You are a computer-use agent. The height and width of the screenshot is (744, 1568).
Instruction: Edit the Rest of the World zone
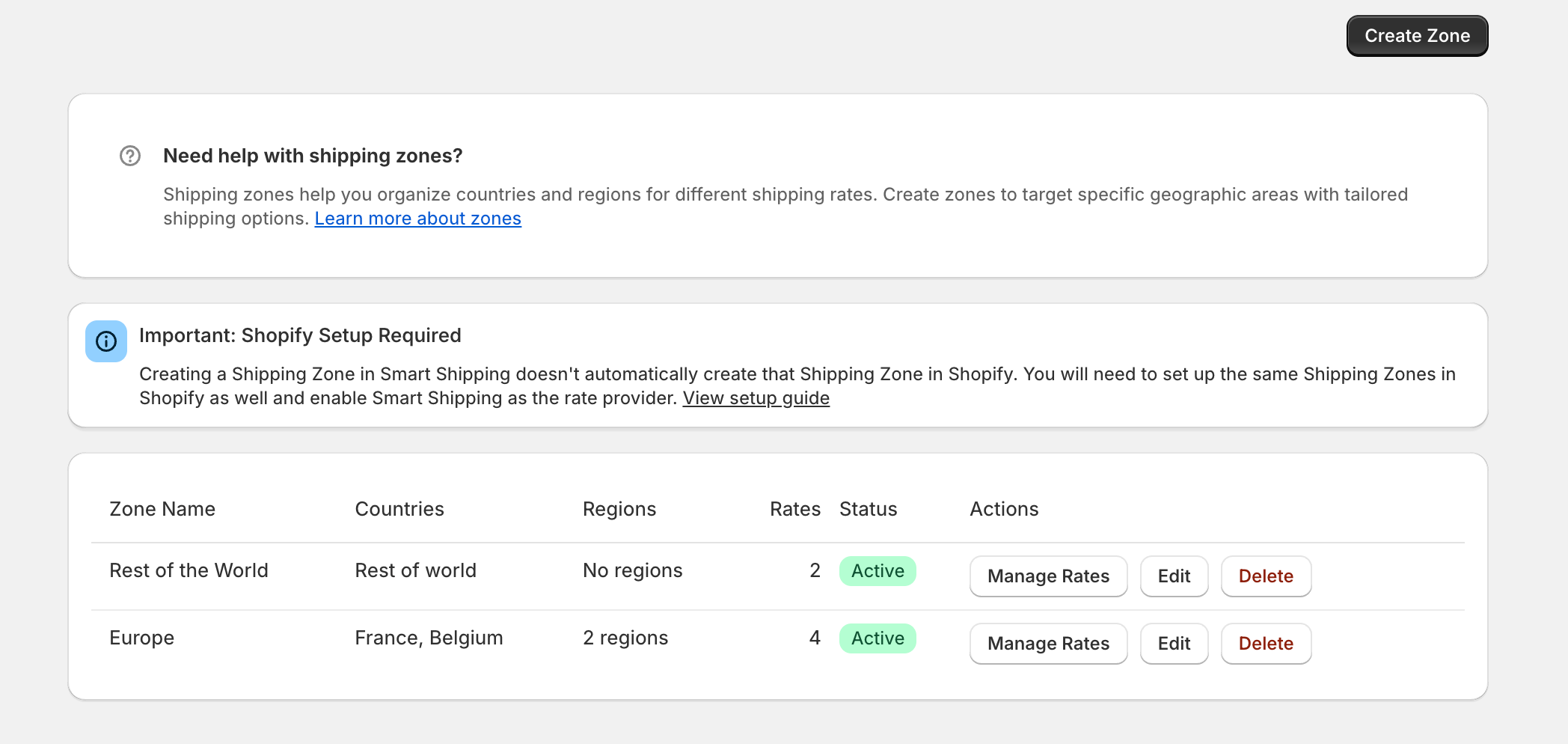[x=1174, y=576]
